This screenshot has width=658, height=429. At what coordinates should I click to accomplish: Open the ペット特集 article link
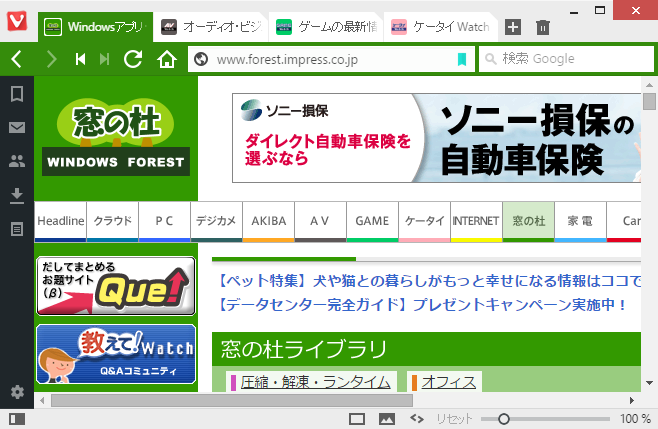429,281
